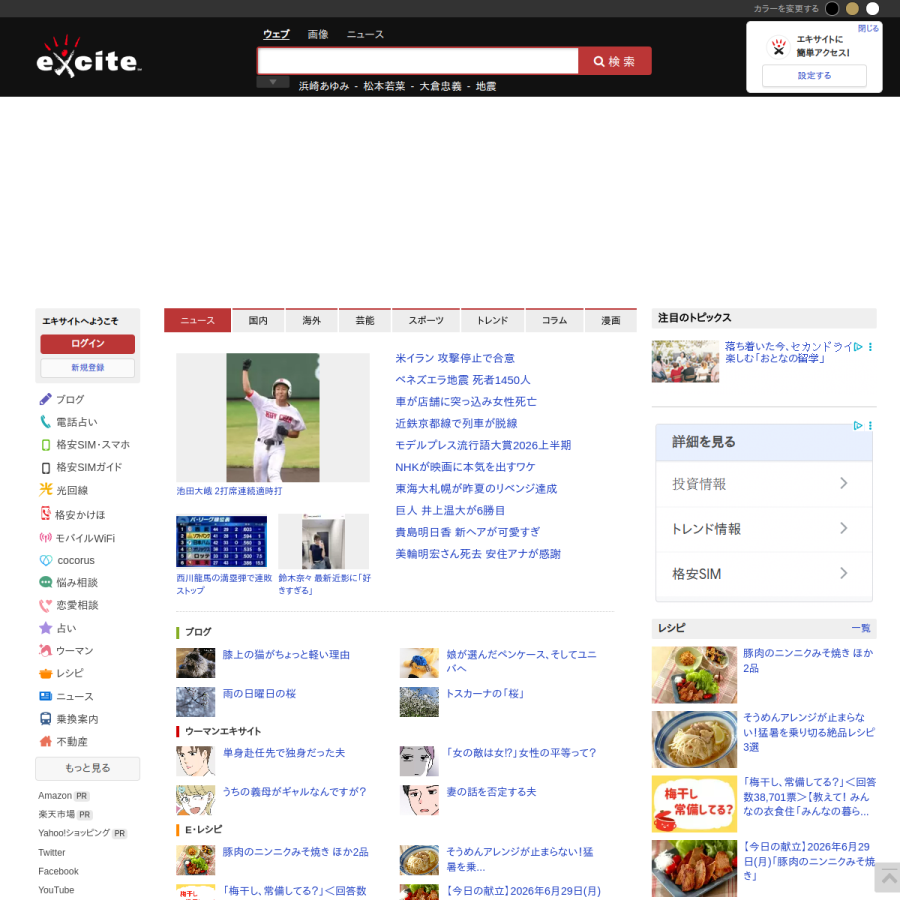Click the 格安SIM・スマホ green phone icon
Viewport: 900px width, 900px height.
point(46,445)
